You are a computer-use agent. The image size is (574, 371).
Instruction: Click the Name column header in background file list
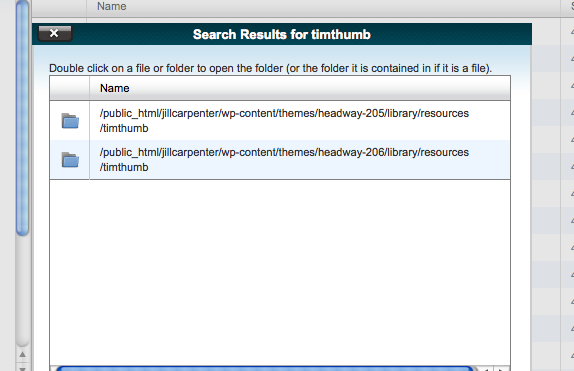point(112,7)
